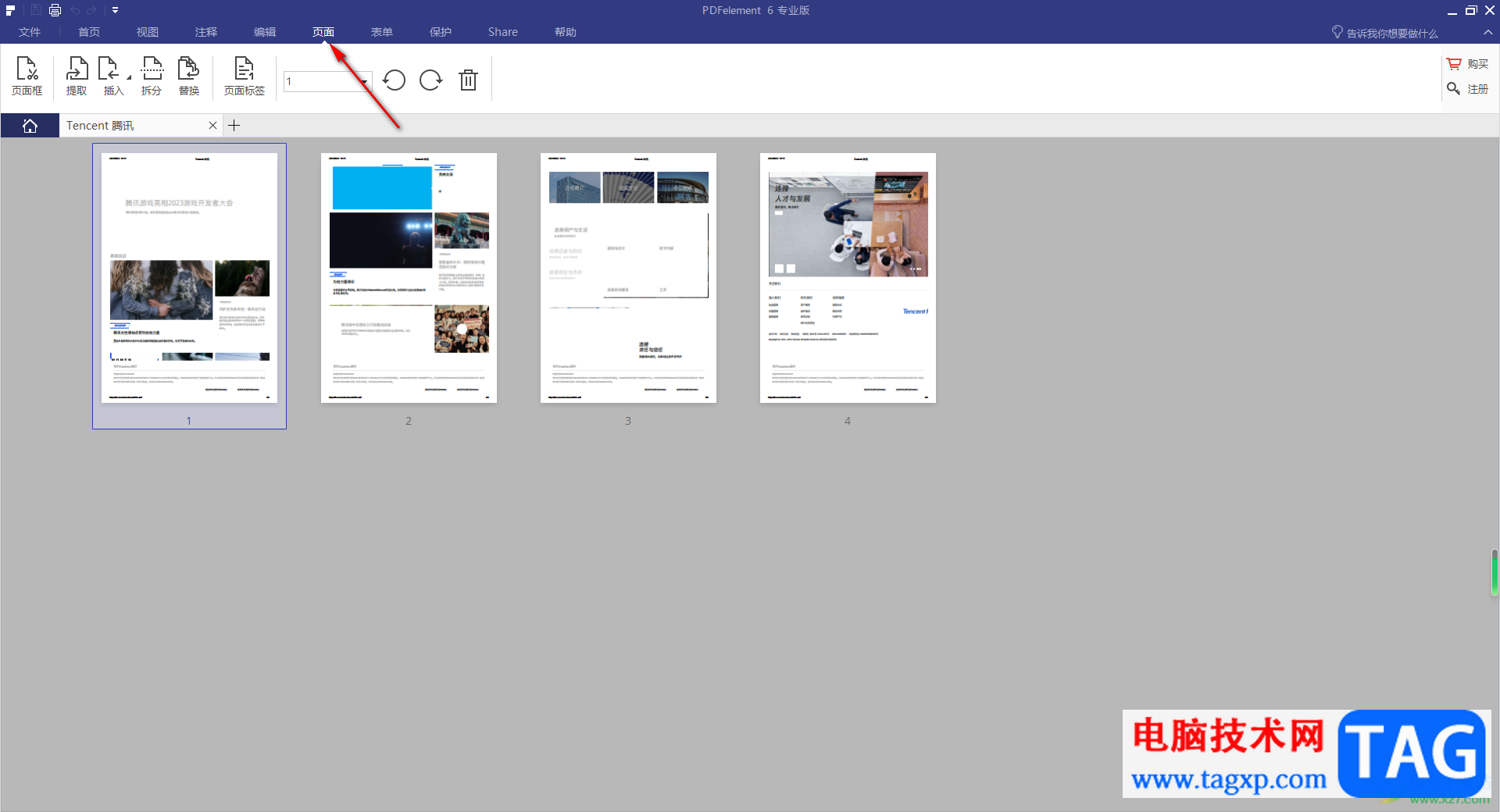Open the 首页 ribbon tab
The height and width of the screenshot is (812, 1500).
89,32
